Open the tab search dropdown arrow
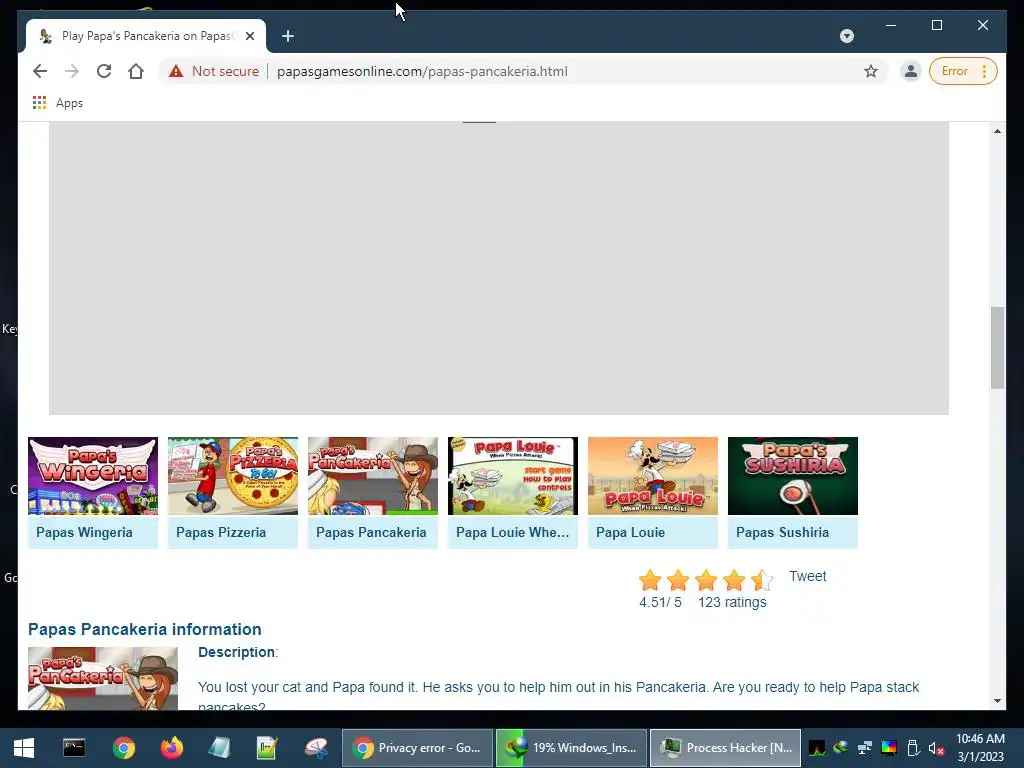This screenshot has width=1024, height=768. (x=846, y=36)
